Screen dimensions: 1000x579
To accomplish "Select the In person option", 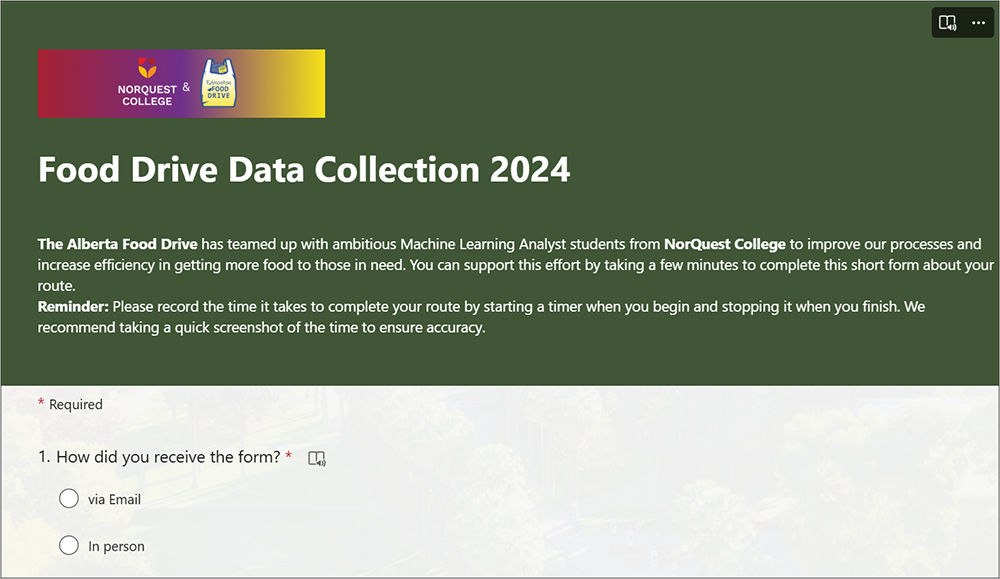I will coord(69,546).
